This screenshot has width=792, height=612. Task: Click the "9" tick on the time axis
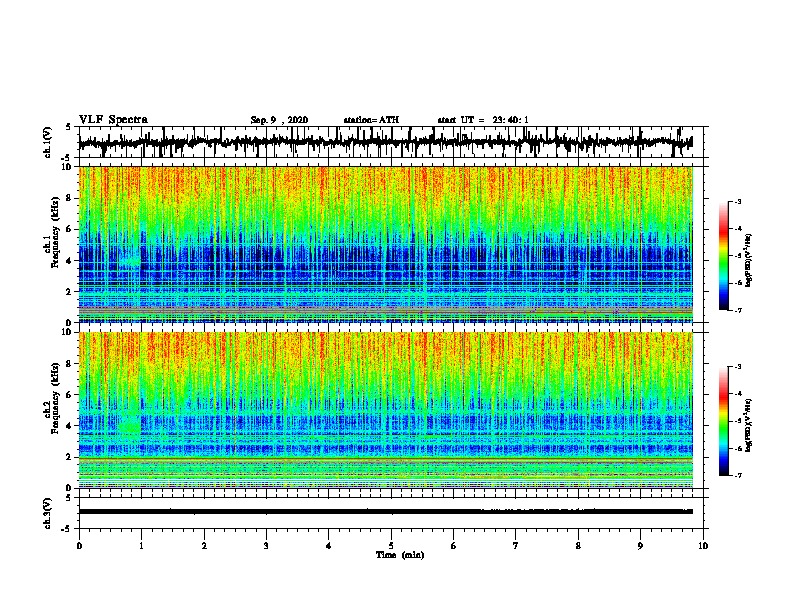click(640, 546)
